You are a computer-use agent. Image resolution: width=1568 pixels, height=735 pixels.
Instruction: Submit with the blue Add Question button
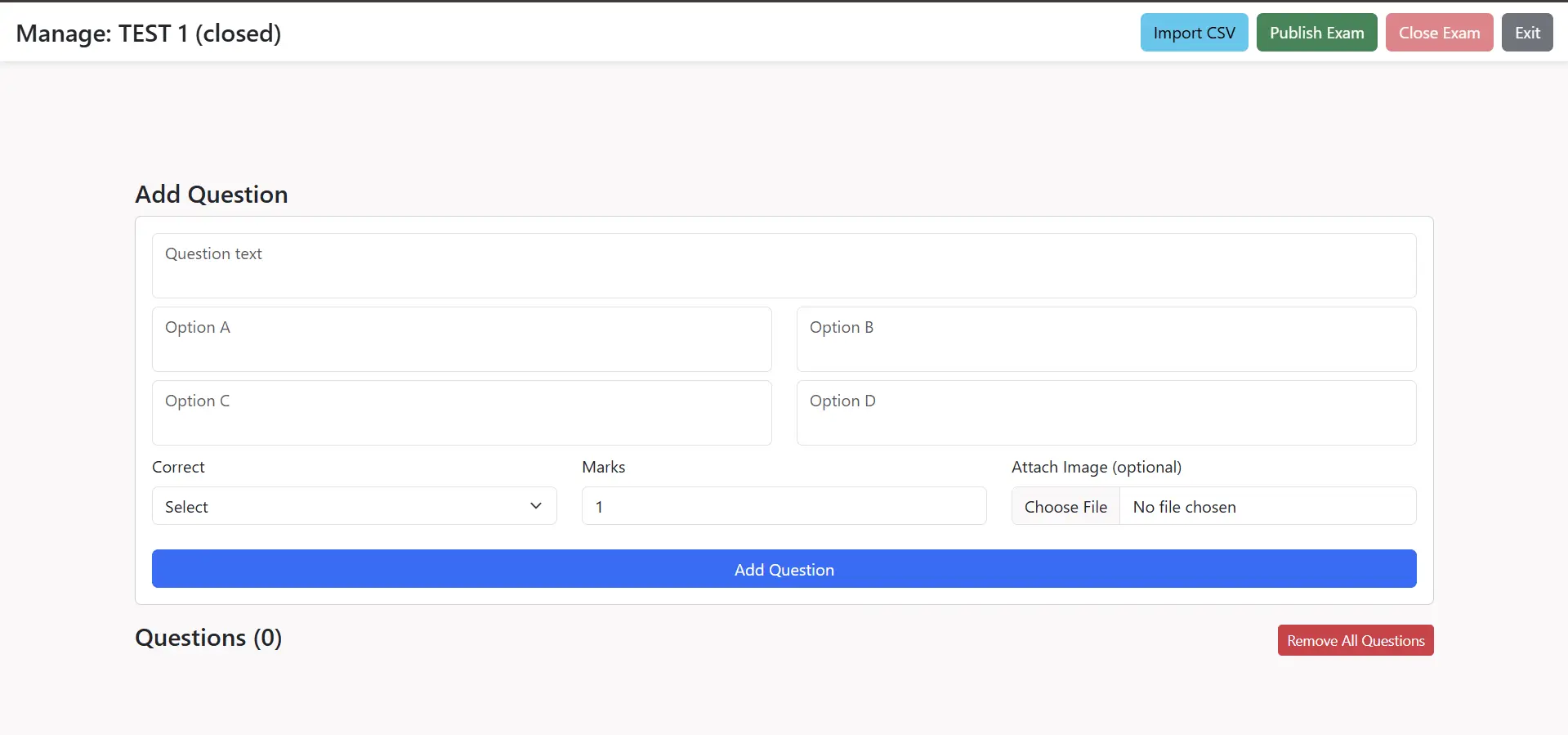(784, 569)
